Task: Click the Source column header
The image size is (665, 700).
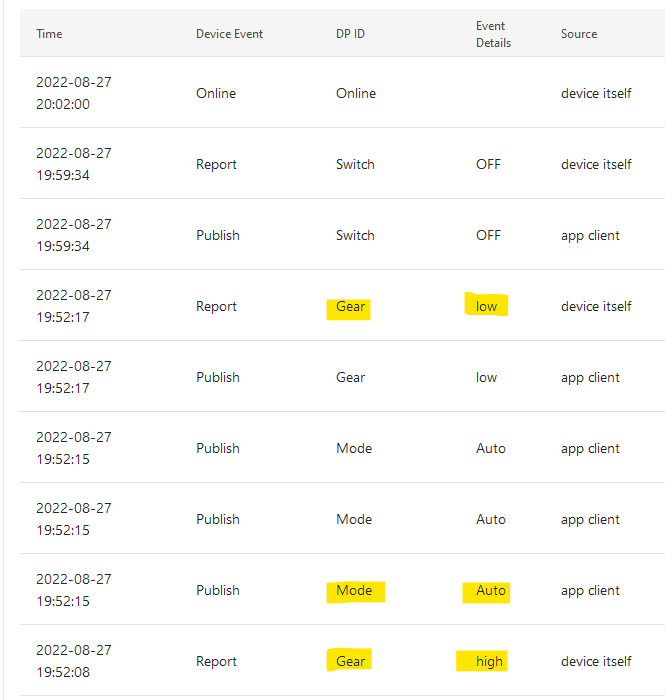Action: click(579, 34)
